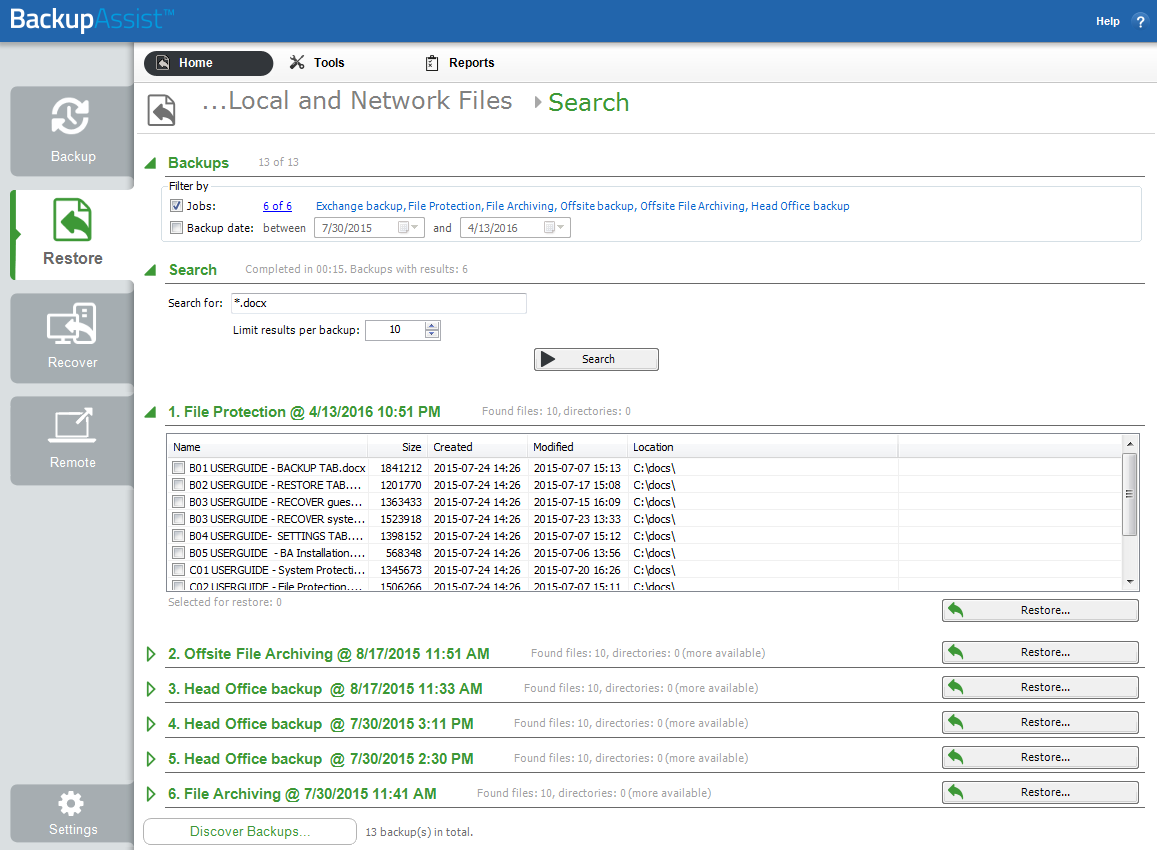
Task: Click the Reports clipboard icon
Action: (432, 63)
